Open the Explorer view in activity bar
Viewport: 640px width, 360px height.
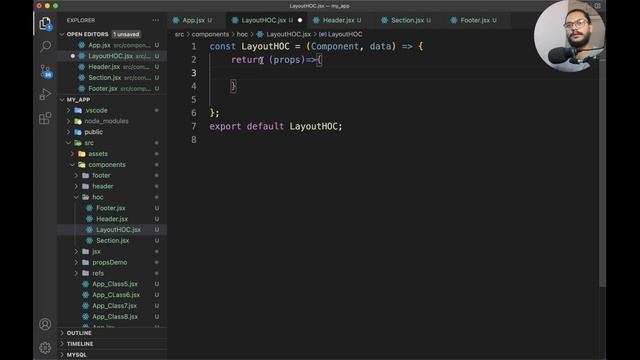point(45,24)
